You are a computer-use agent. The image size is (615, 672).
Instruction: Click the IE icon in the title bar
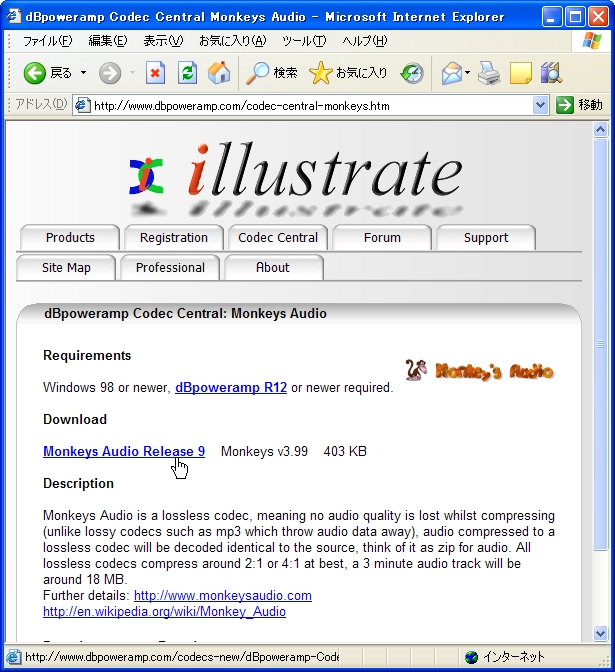click(x=13, y=16)
